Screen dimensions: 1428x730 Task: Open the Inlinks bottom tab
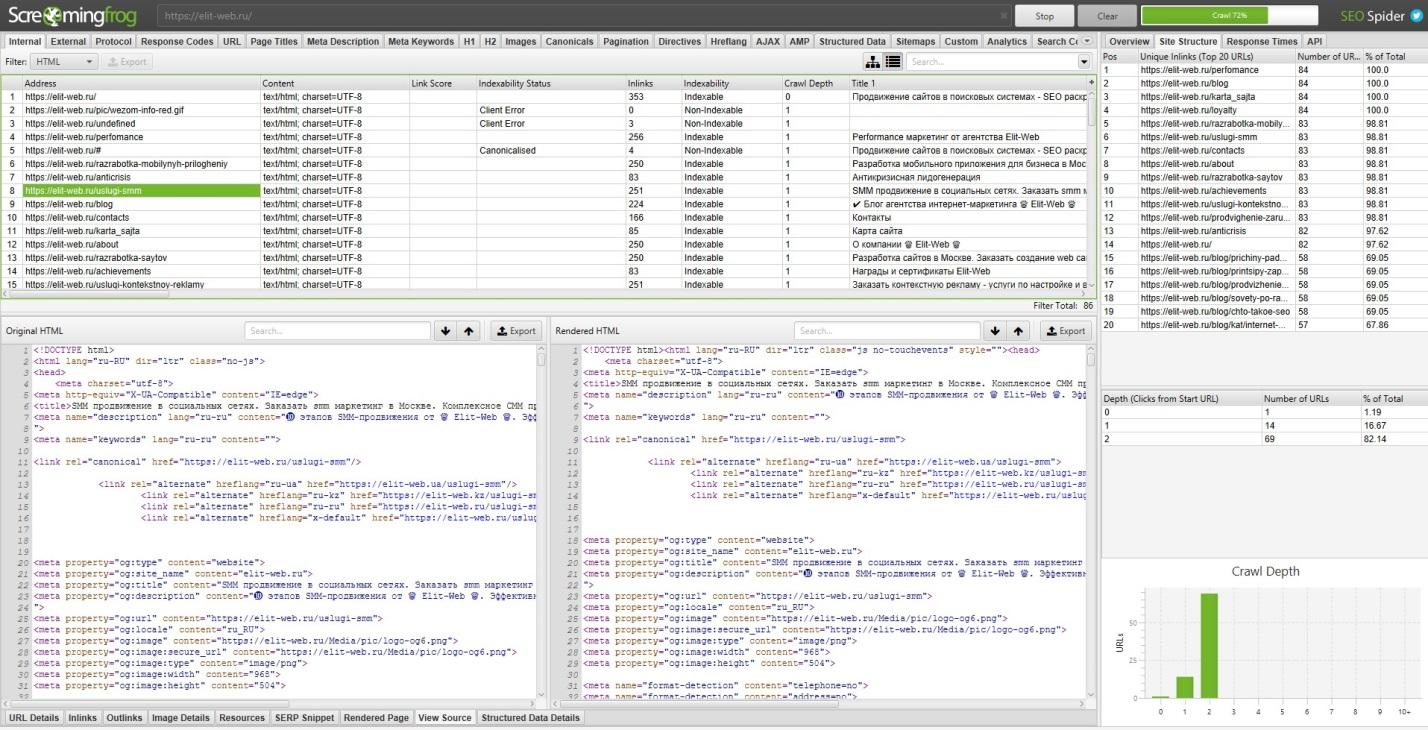click(83, 718)
